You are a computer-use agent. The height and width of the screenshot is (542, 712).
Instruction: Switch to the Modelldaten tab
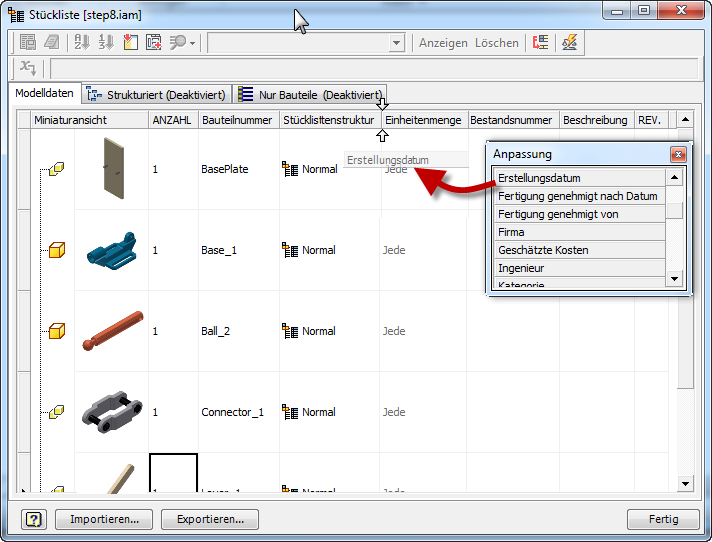(44, 93)
